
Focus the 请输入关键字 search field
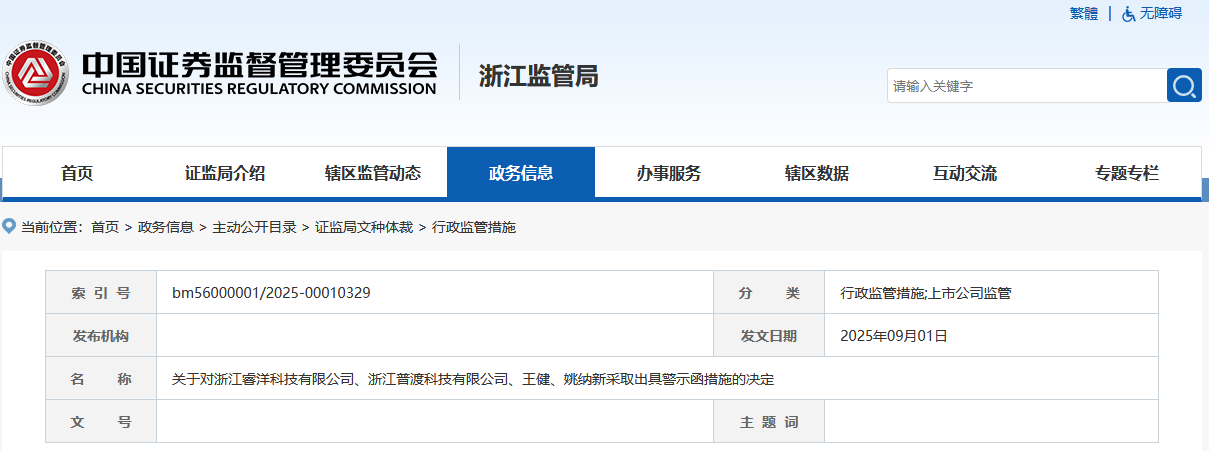[1027, 86]
